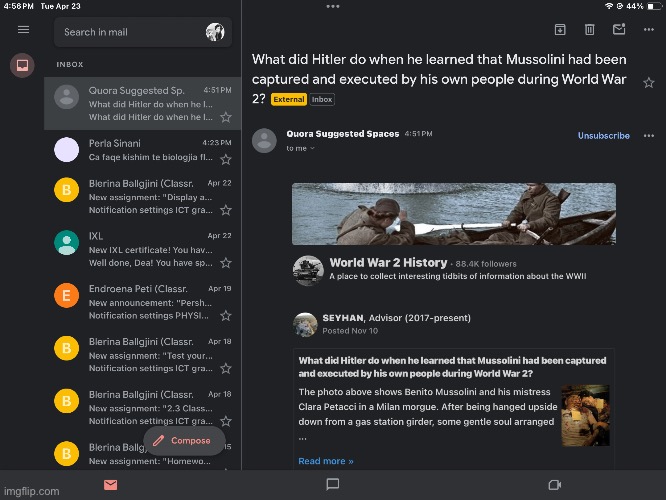Tap the battery indicator in the status bar

point(654,6)
